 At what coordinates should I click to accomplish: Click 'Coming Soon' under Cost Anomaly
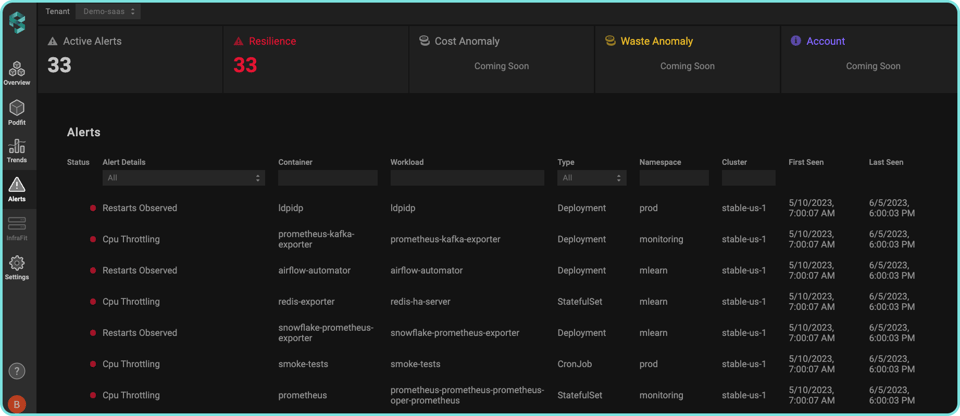click(501, 66)
